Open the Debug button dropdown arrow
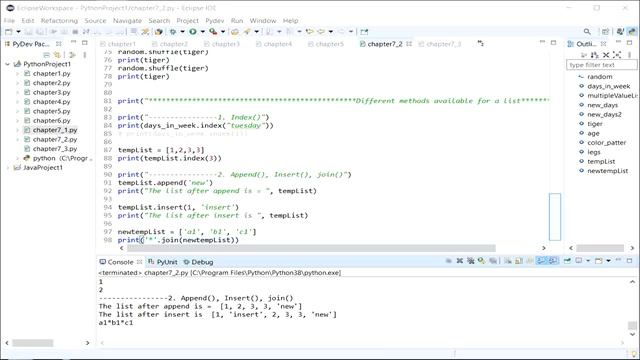 (182, 31)
